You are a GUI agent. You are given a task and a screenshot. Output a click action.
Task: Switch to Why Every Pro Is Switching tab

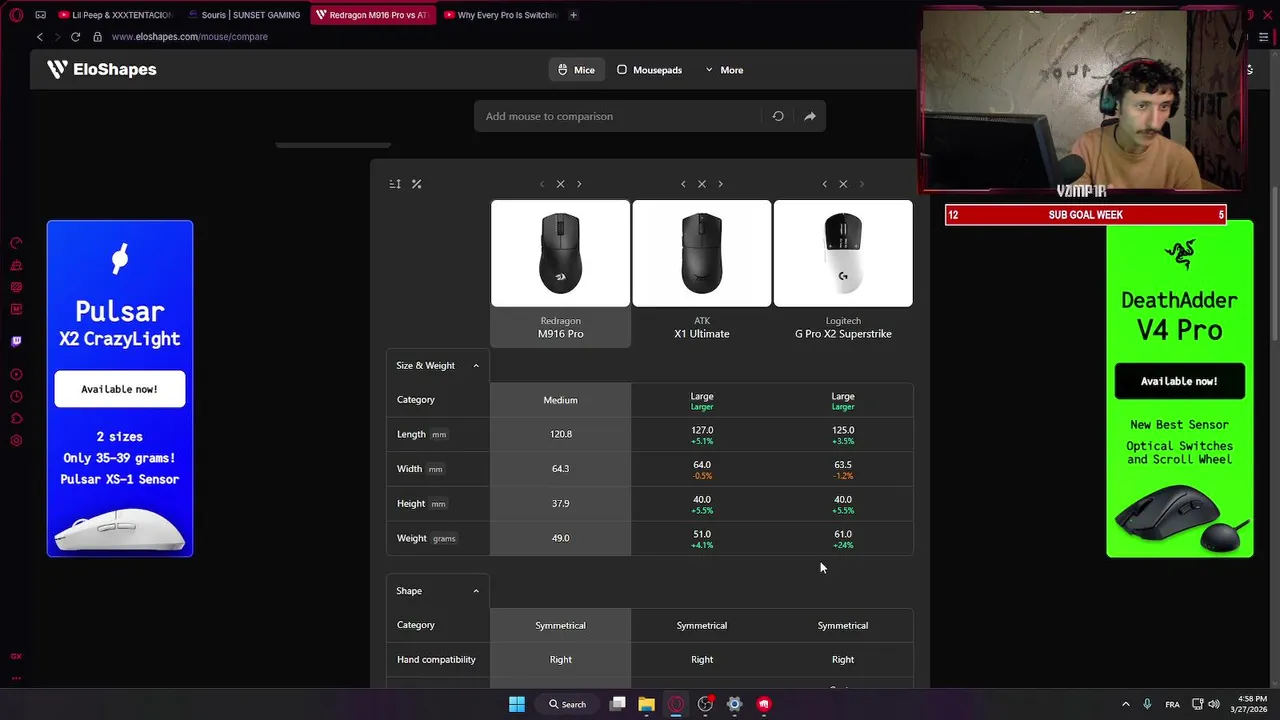500,15
